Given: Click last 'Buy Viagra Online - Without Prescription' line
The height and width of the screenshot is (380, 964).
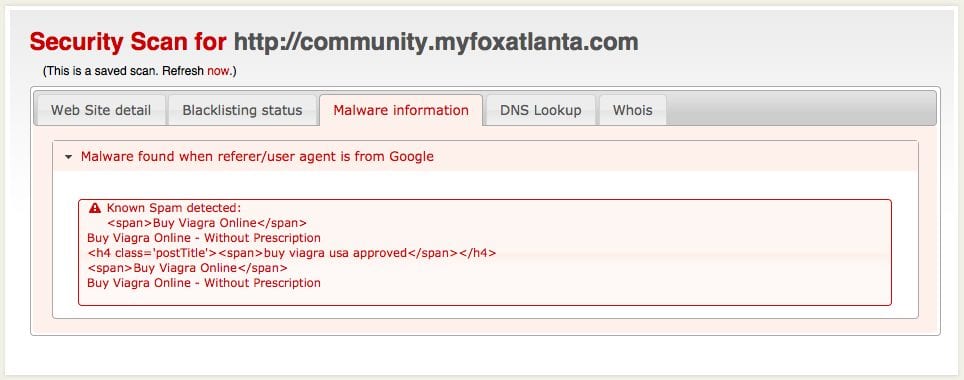Looking at the screenshot, I should click(x=204, y=283).
